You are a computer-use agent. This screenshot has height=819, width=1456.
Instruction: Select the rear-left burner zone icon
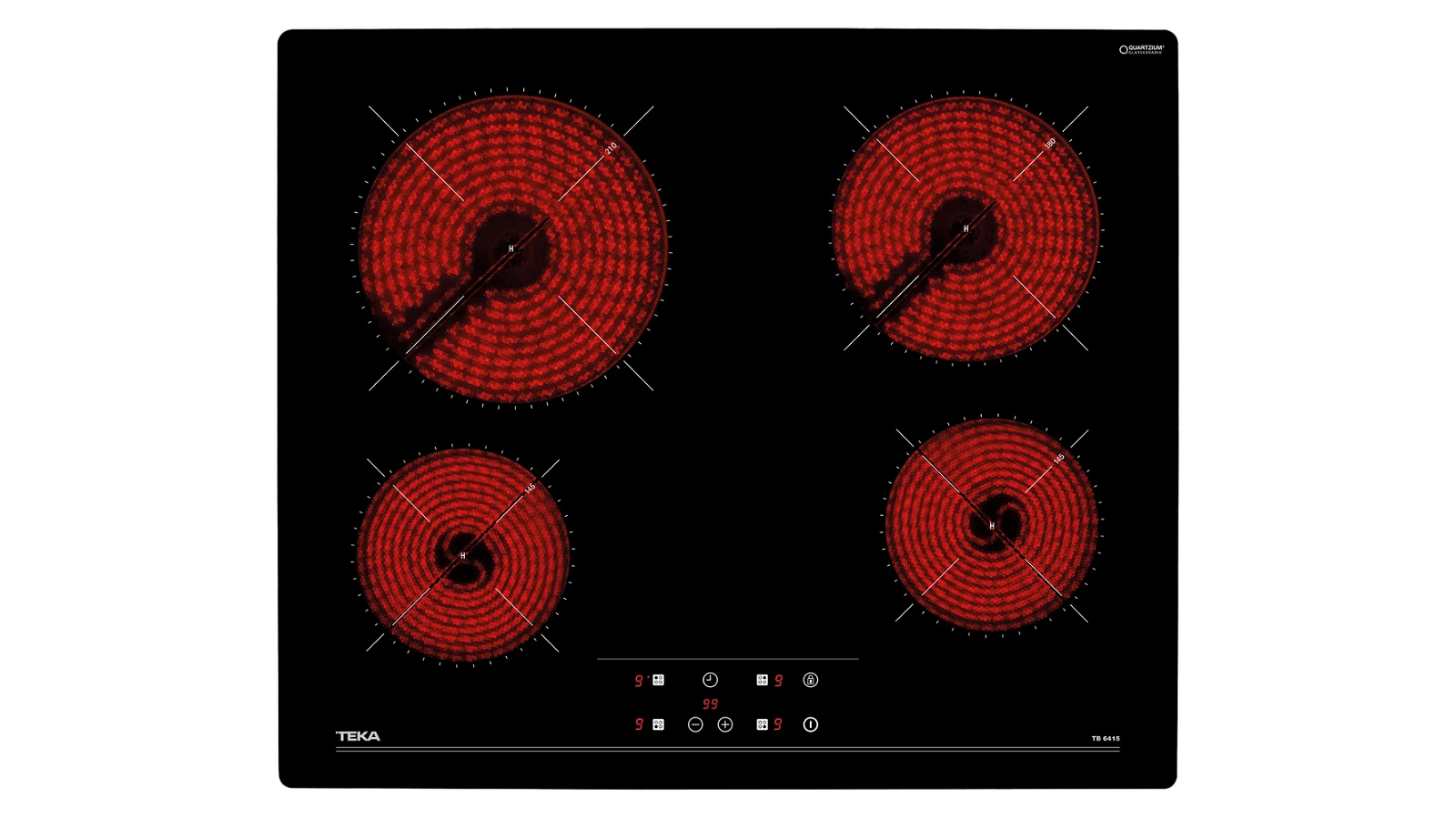pos(659,680)
